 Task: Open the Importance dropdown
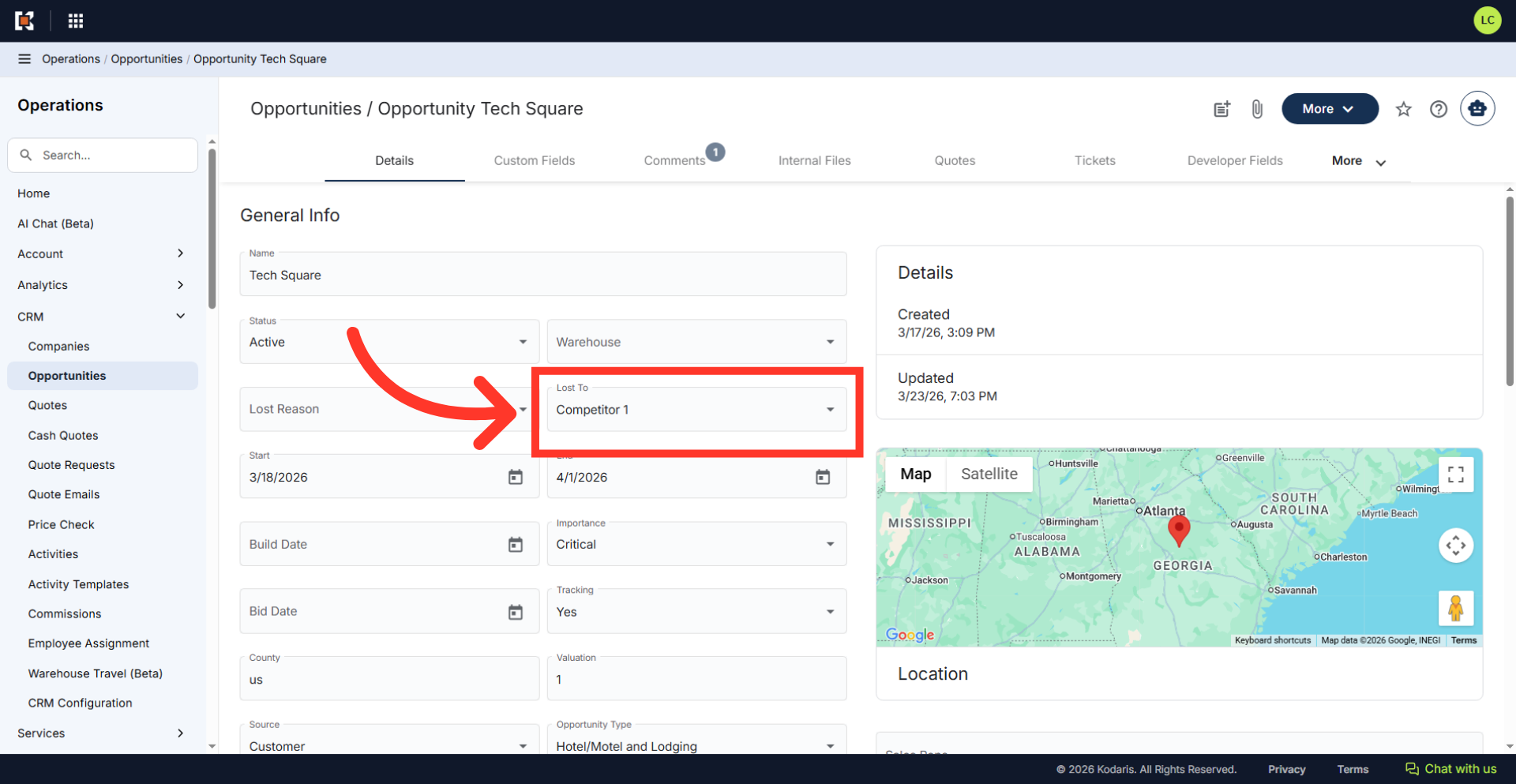click(696, 544)
